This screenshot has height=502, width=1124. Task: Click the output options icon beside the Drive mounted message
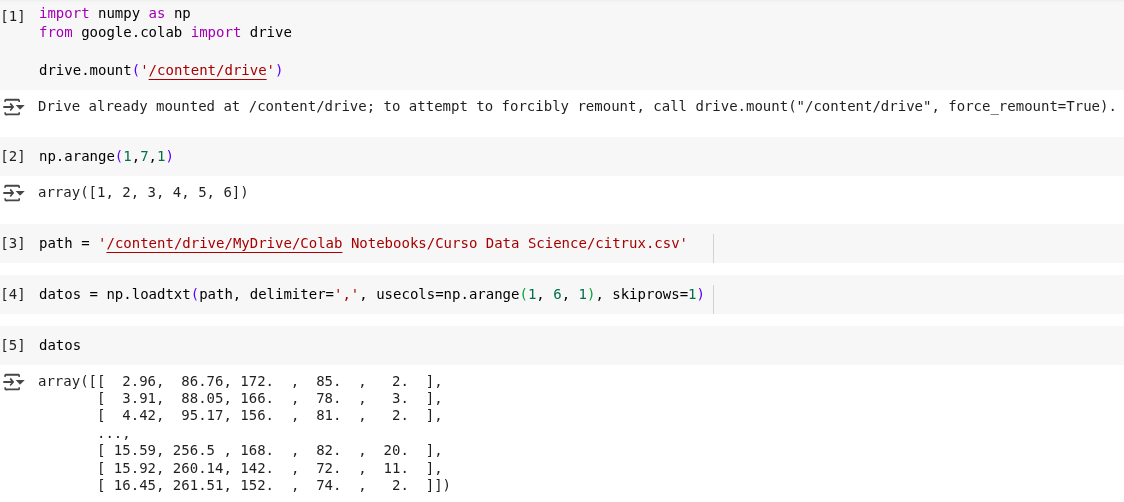click(13, 106)
